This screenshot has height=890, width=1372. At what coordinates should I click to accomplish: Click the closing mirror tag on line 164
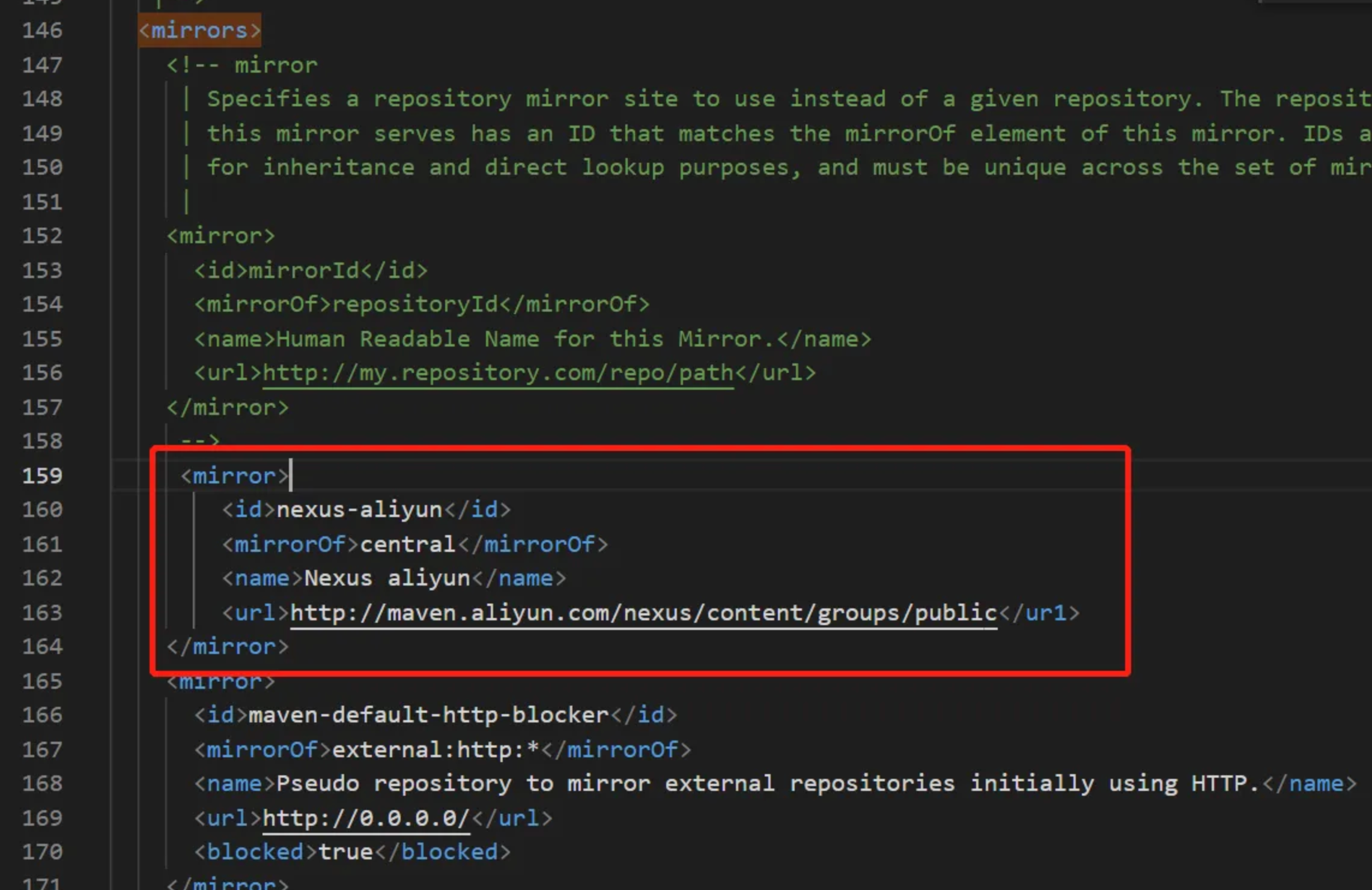[228, 647]
